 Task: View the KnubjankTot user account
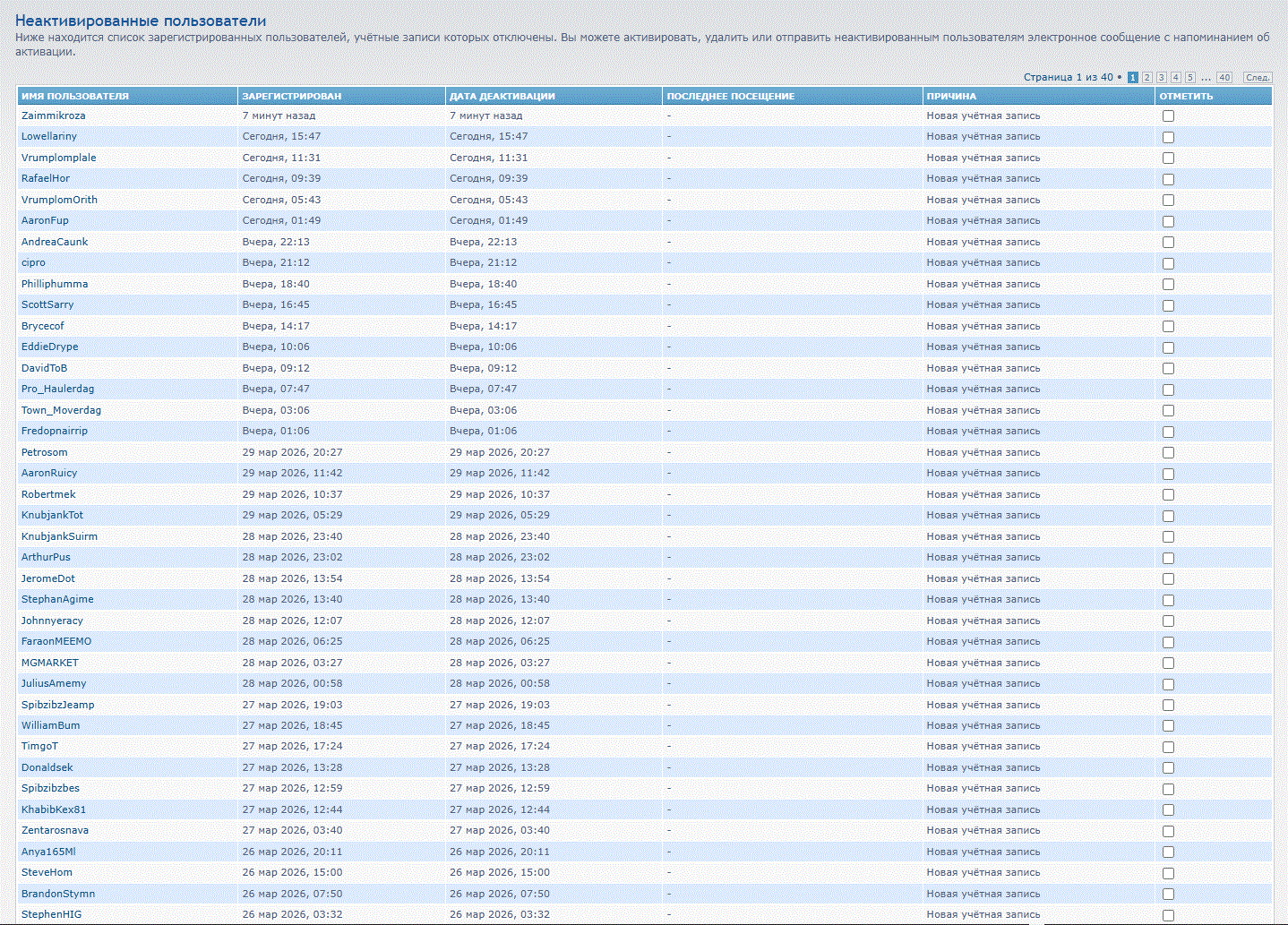52,515
